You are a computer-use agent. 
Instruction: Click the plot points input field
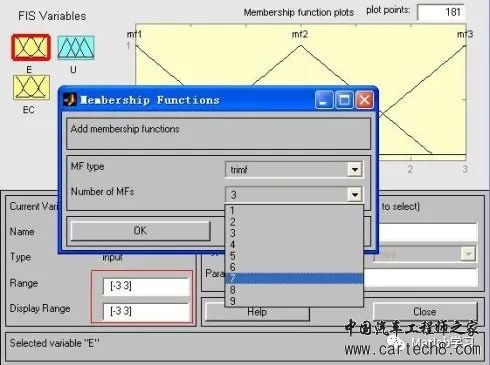tap(441, 12)
